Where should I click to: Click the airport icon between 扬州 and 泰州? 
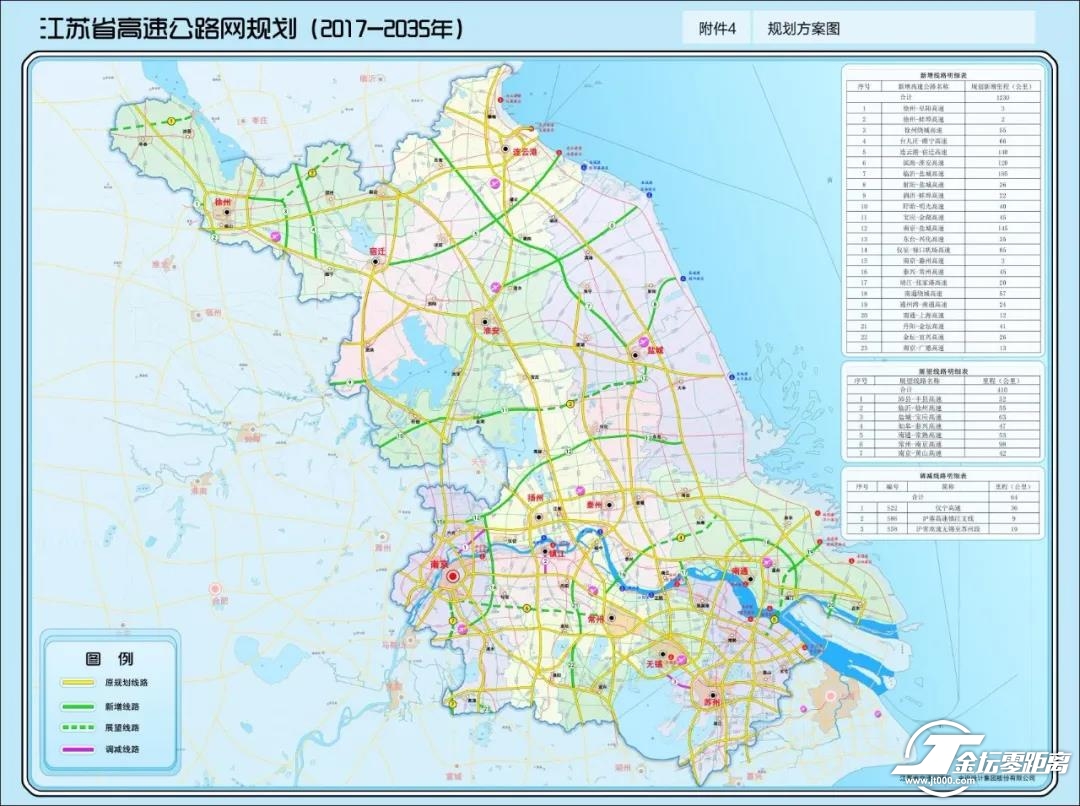580,490
